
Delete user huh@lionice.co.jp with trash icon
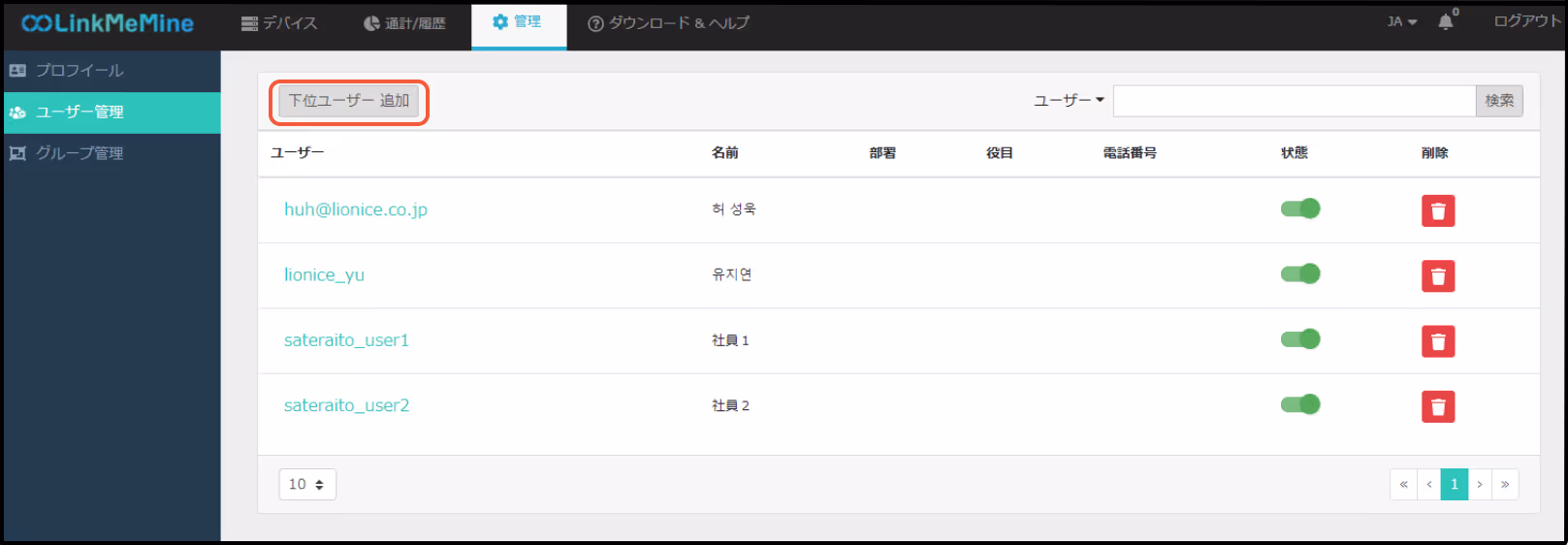pos(1438,210)
